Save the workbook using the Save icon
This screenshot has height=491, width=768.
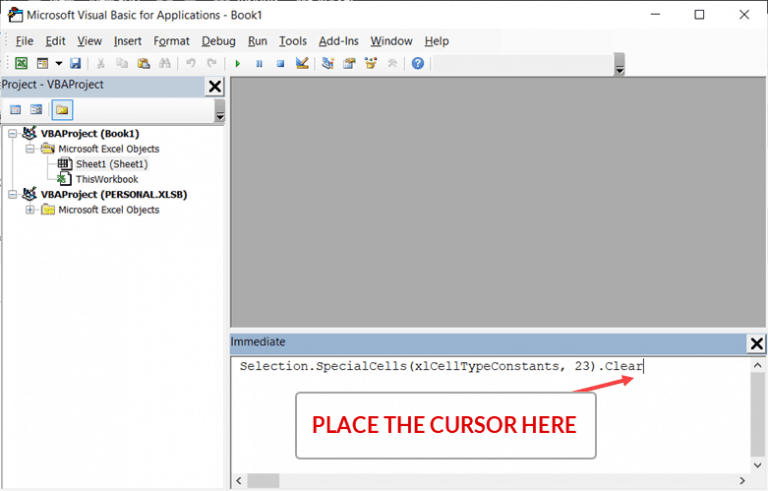coord(75,63)
